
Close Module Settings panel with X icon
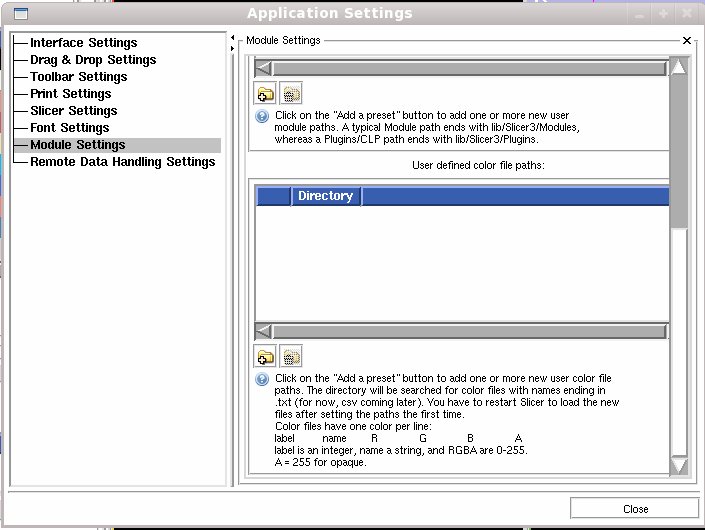pyautogui.click(x=687, y=41)
